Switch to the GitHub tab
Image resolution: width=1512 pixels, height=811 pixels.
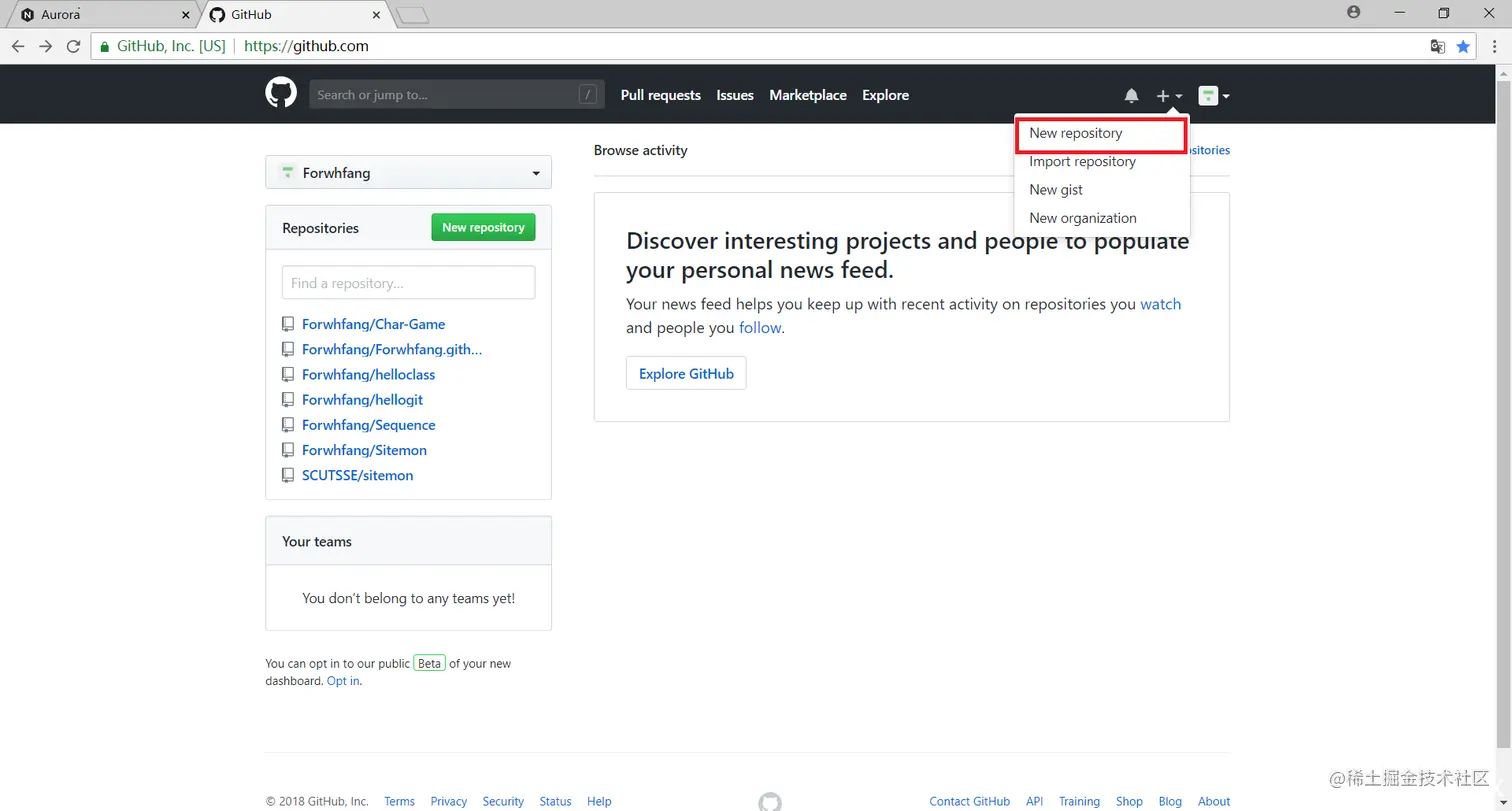[295, 15]
